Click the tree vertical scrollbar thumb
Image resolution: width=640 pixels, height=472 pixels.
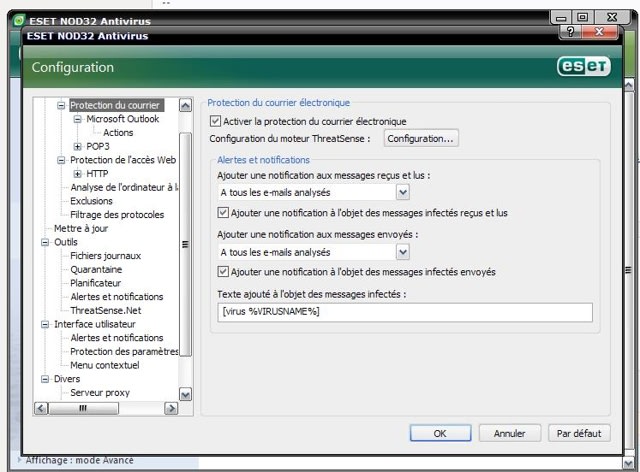pos(185,244)
